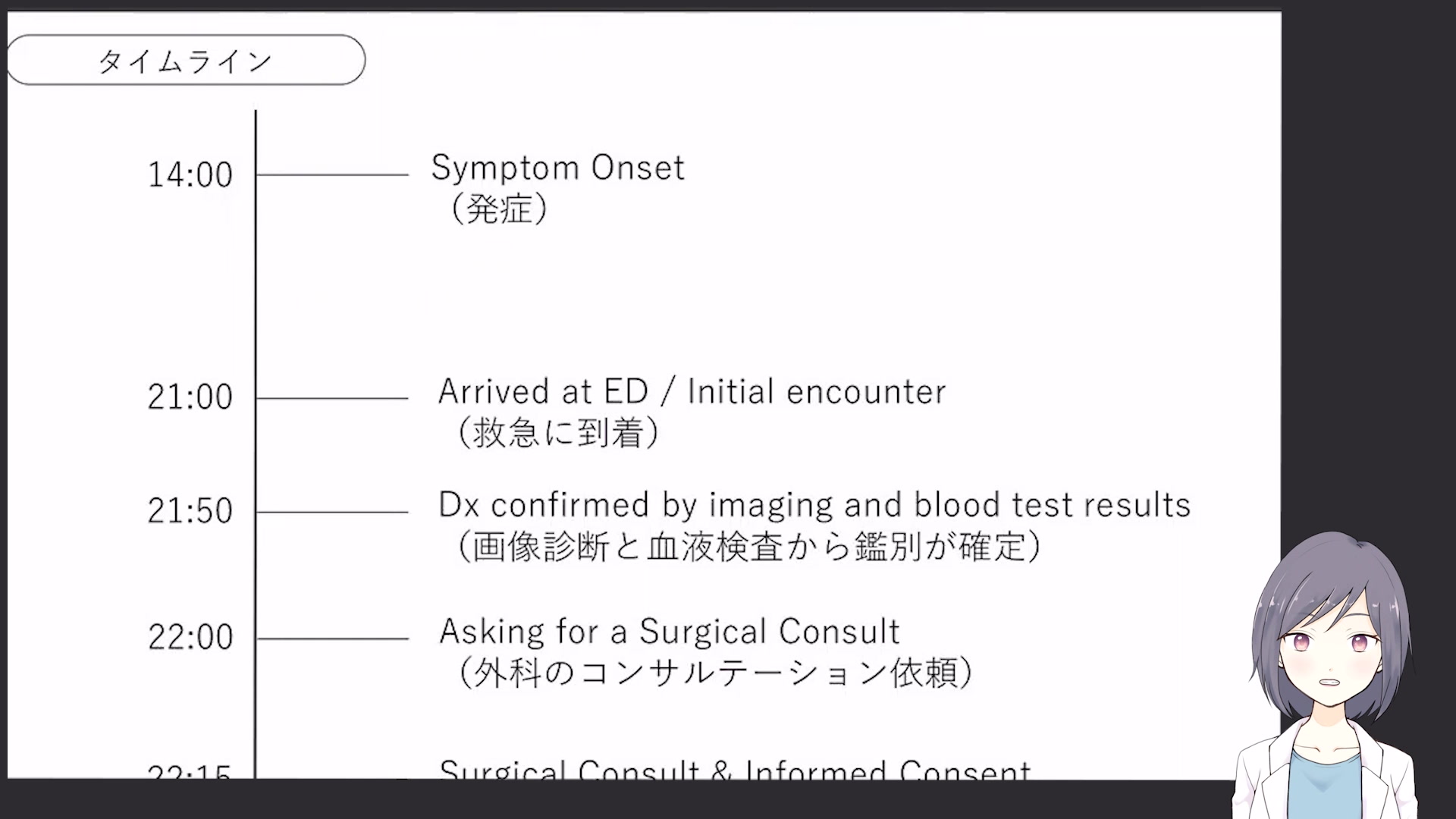Click the 14:00 time label
1456x819 pixels.
190,175
